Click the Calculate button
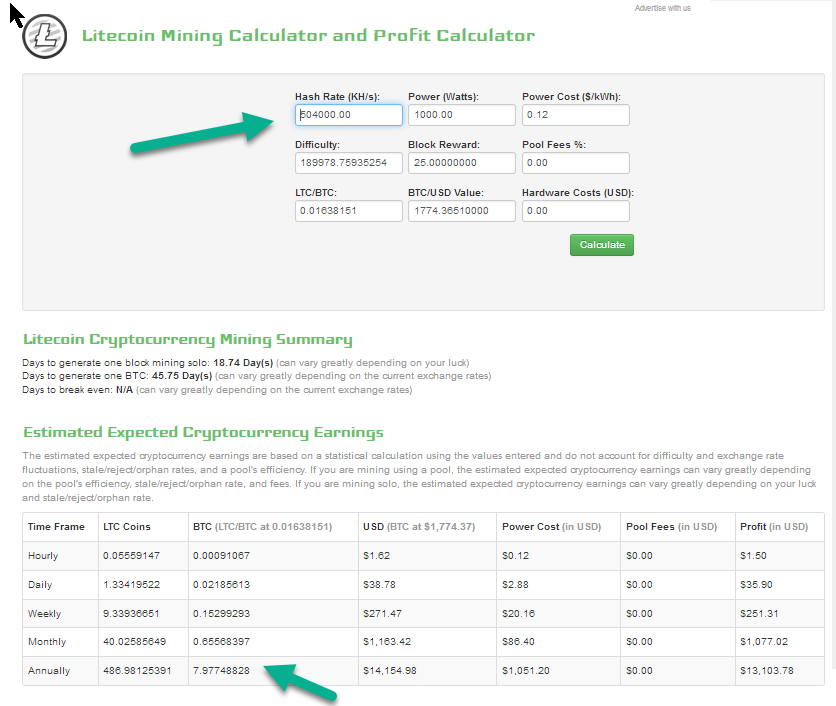The height and width of the screenshot is (706, 836). [602, 245]
